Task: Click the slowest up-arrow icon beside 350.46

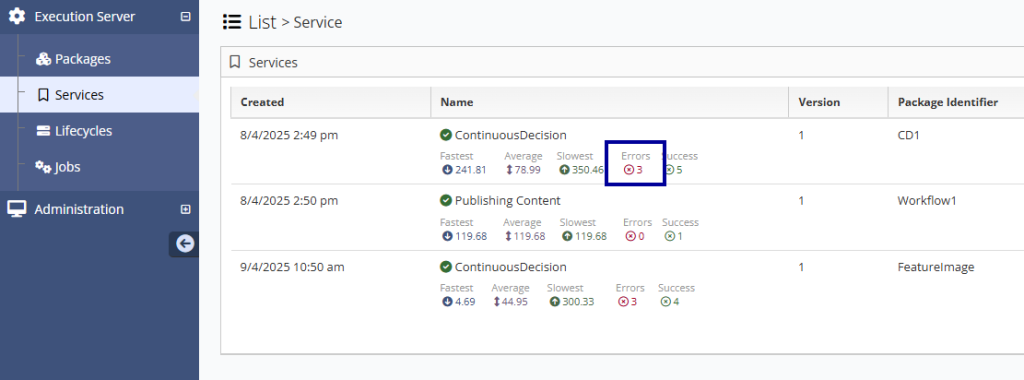Action: (x=565, y=170)
